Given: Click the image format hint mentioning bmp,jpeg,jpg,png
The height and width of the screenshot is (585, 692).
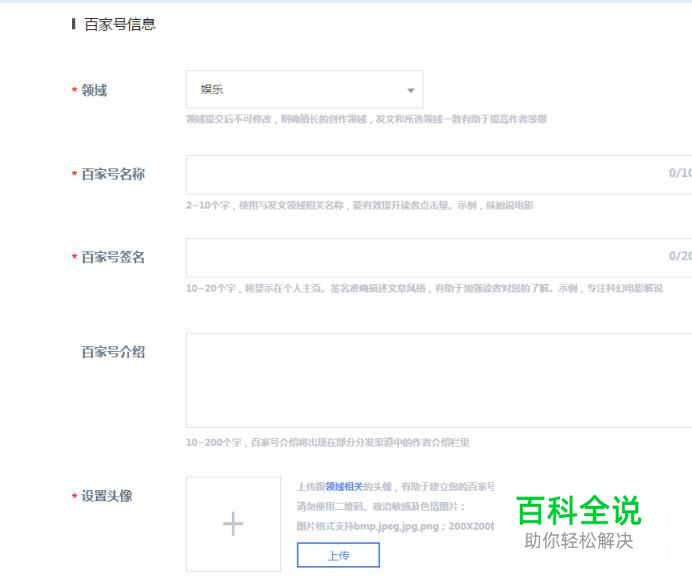Looking at the screenshot, I should click(x=395, y=526).
